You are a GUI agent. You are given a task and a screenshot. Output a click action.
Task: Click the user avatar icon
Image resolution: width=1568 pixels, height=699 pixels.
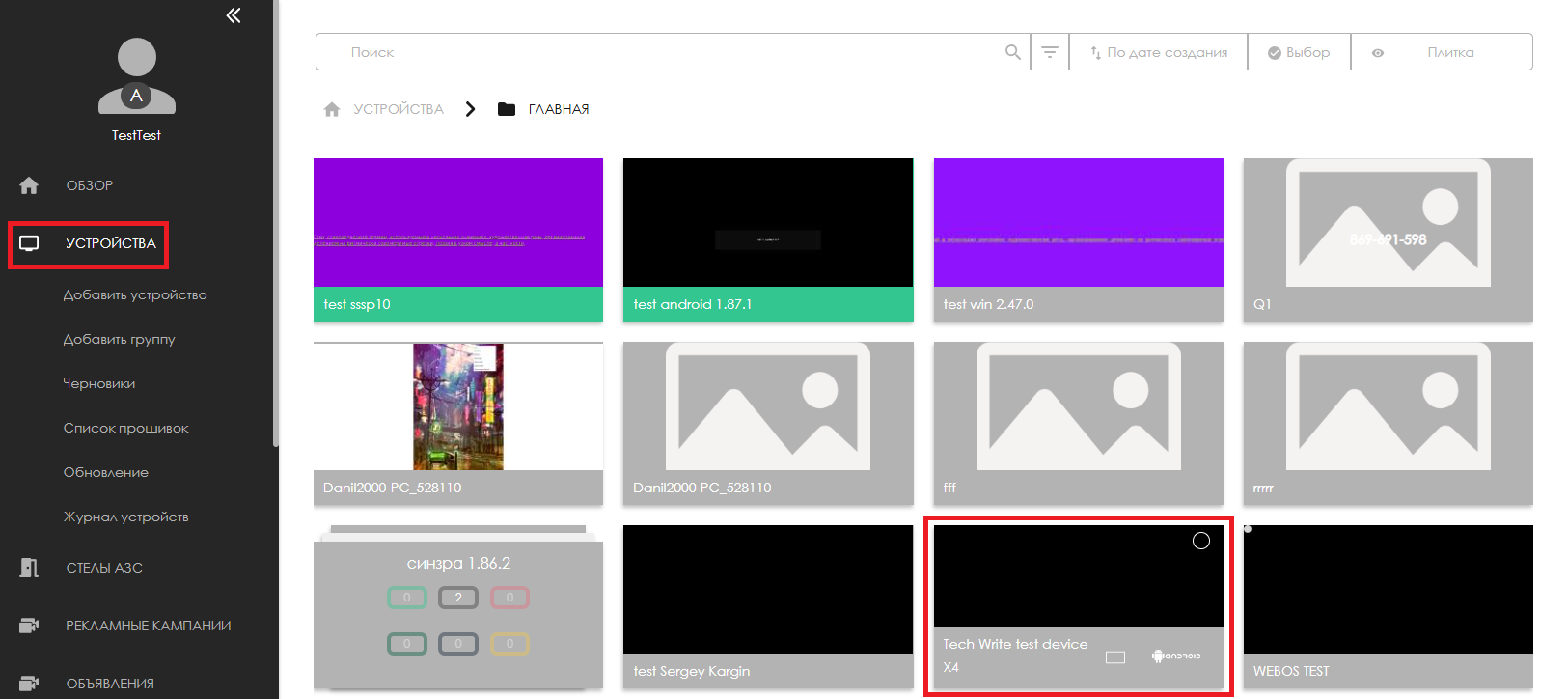click(137, 75)
